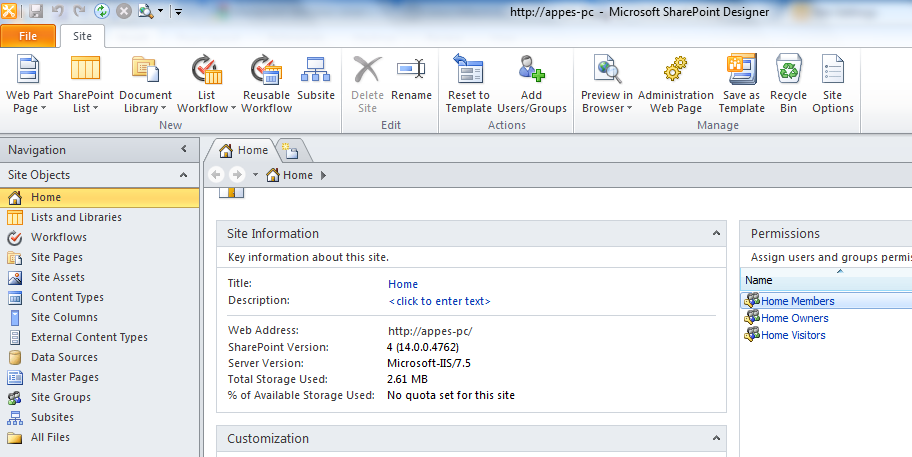Select Master Pages in Site Objects
Screen dimensions: 912x457
tap(64, 377)
